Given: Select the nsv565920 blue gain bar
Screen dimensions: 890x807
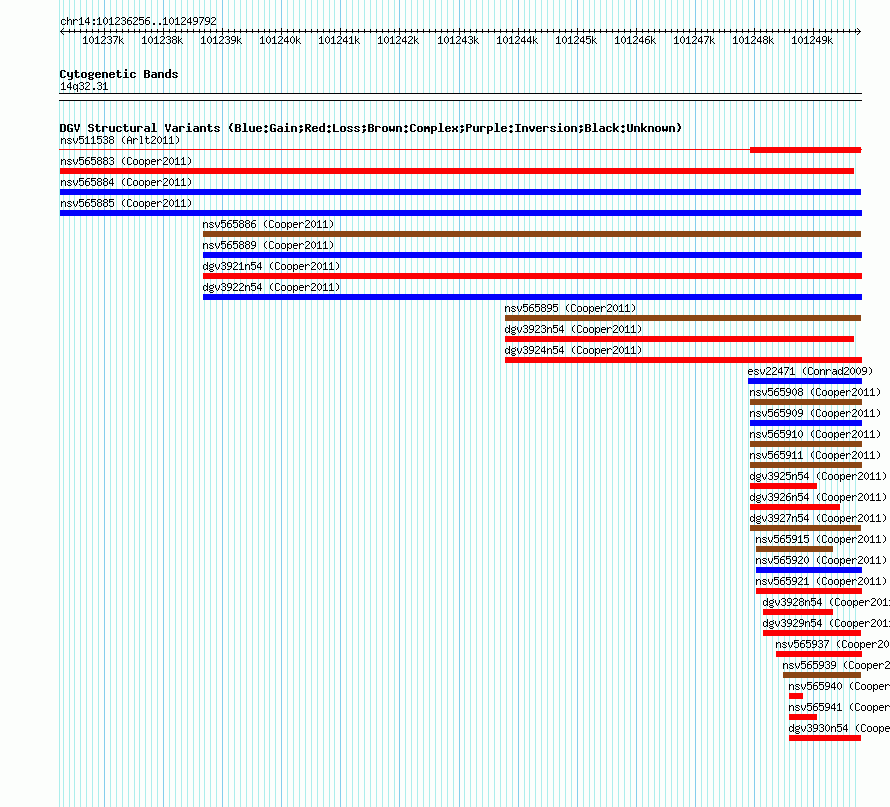Looking at the screenshot, I should [x=809, y=570].
